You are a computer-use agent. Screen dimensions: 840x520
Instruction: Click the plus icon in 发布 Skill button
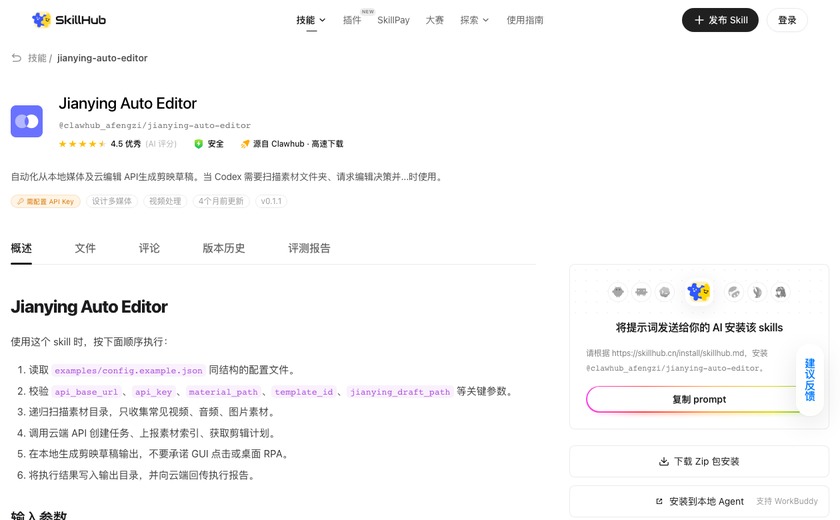tap(699, 20)
